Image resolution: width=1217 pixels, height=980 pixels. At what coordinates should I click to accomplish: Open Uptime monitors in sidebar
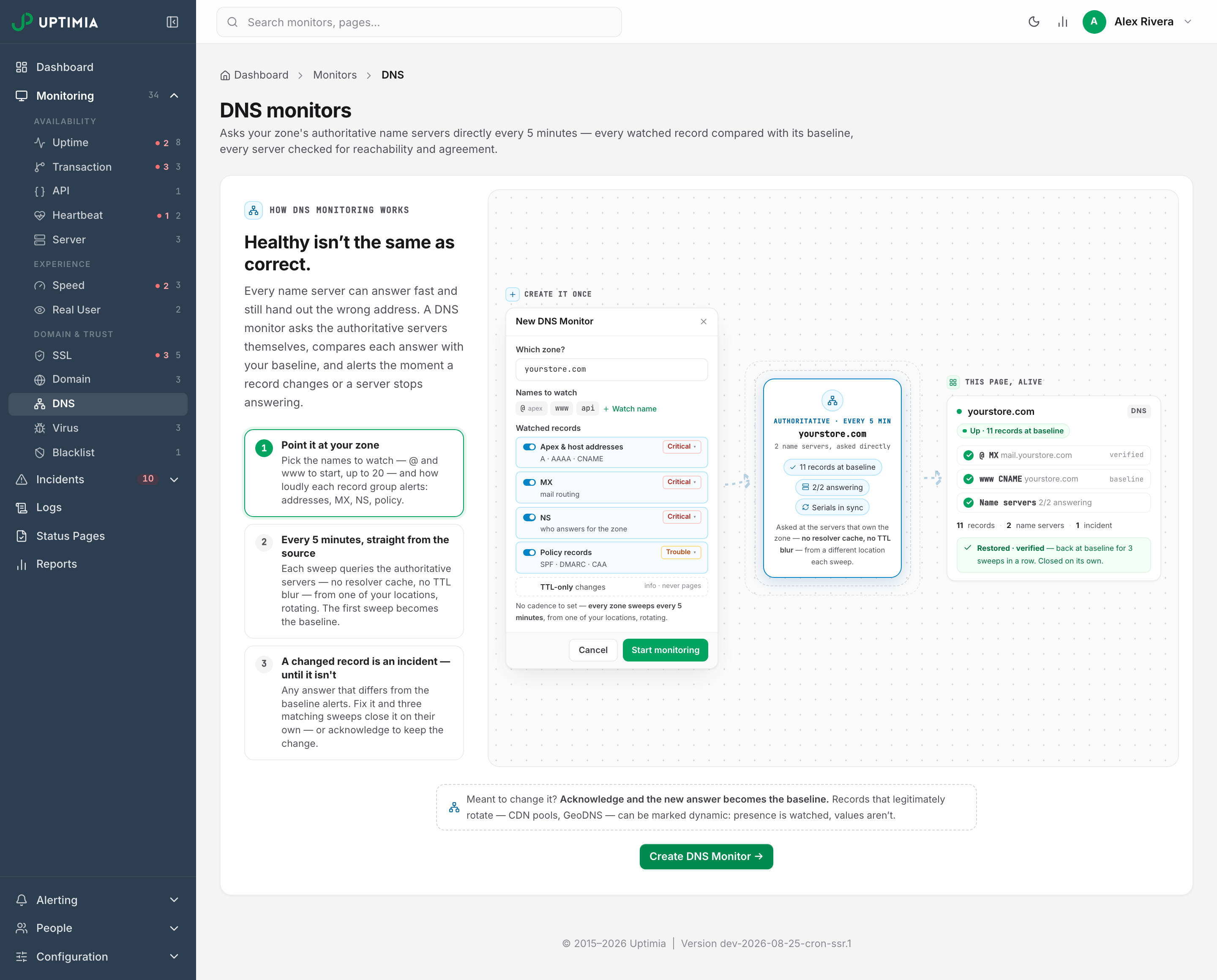(x=98, y=142)
